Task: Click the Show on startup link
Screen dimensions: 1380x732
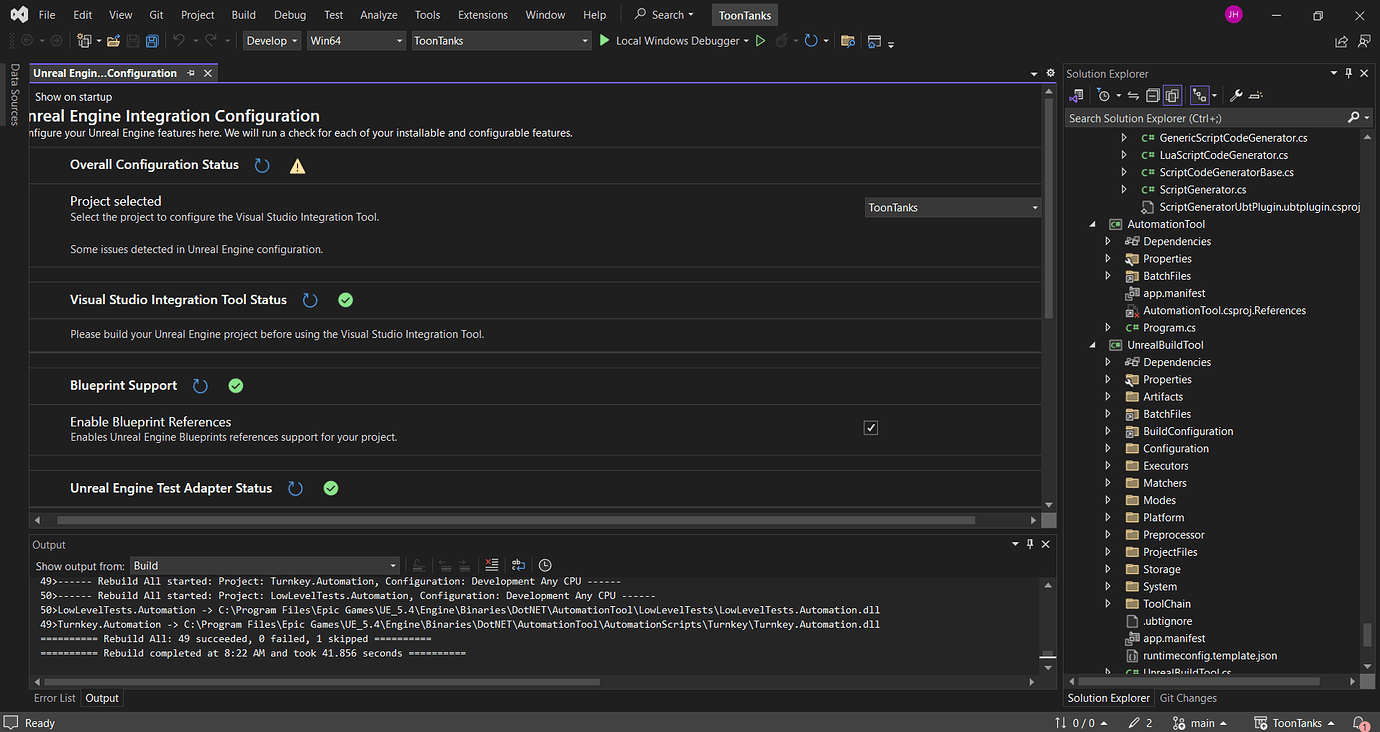Action: 72,96
